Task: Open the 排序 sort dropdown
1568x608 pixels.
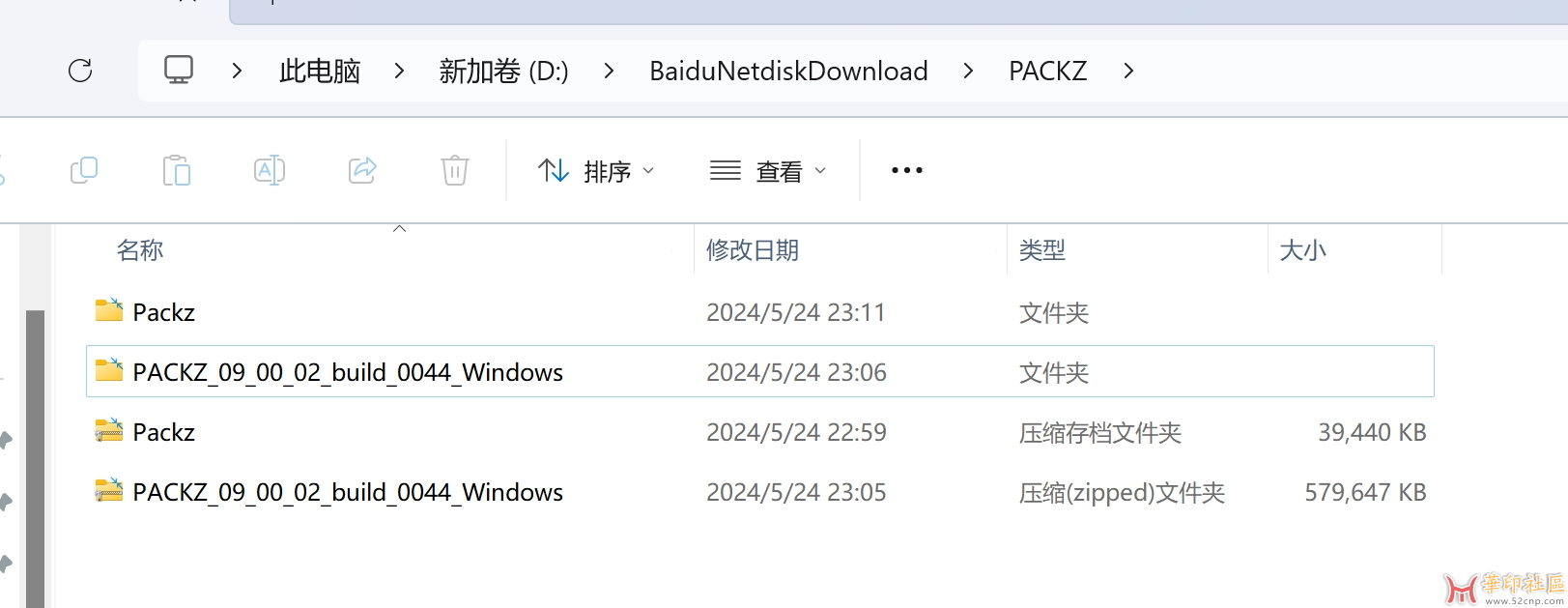Action: [x=596, y=171]
